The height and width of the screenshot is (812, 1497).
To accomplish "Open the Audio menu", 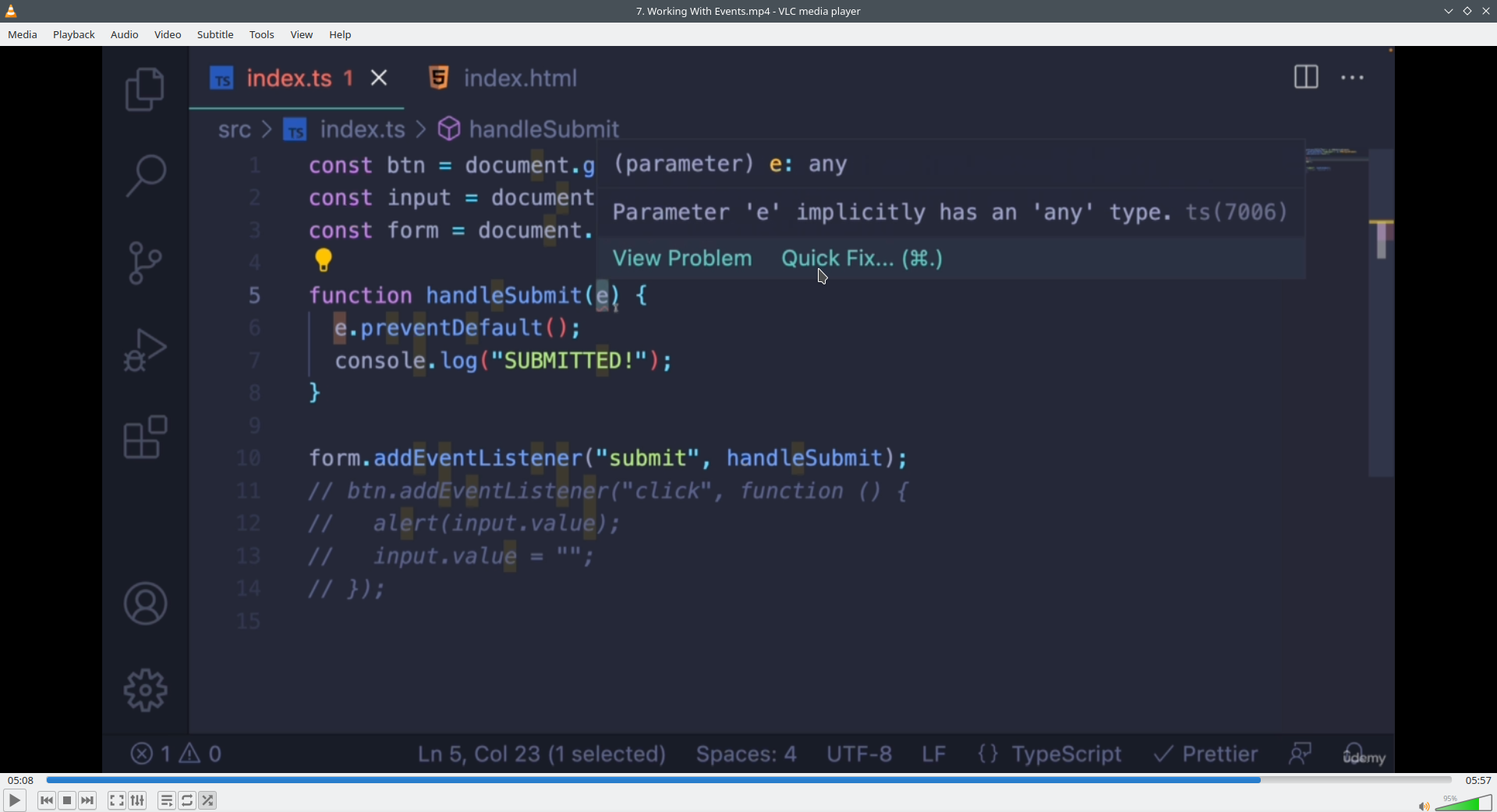I will tap(125, 35).
